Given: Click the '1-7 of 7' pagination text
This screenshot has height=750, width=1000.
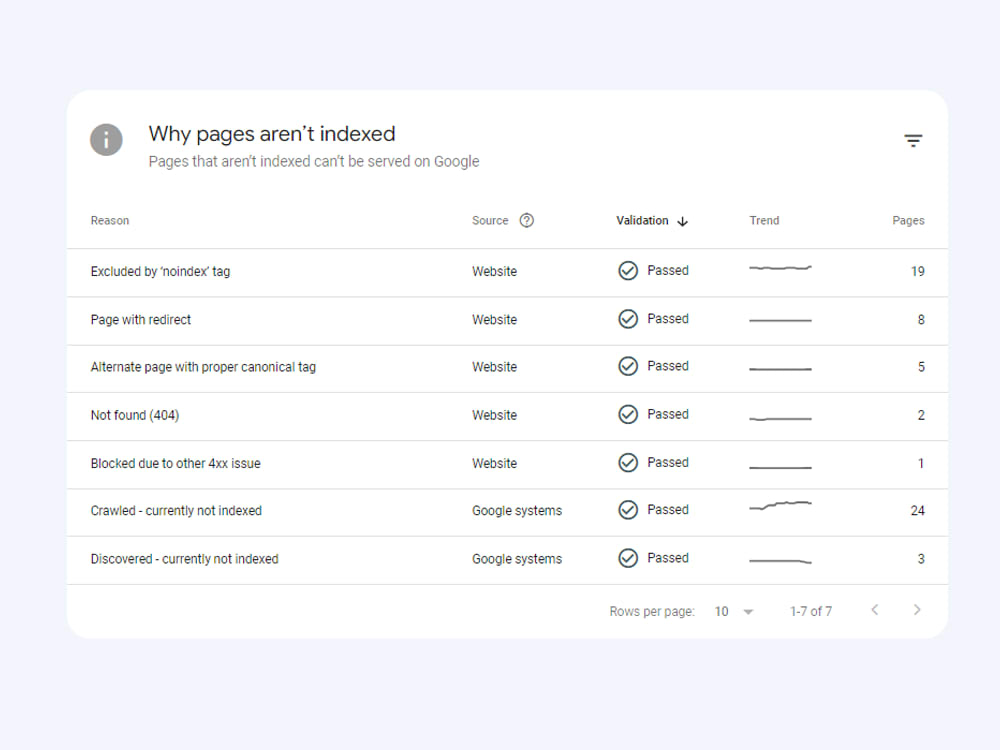Looking at the screenshot, I should tap(811, 612).
